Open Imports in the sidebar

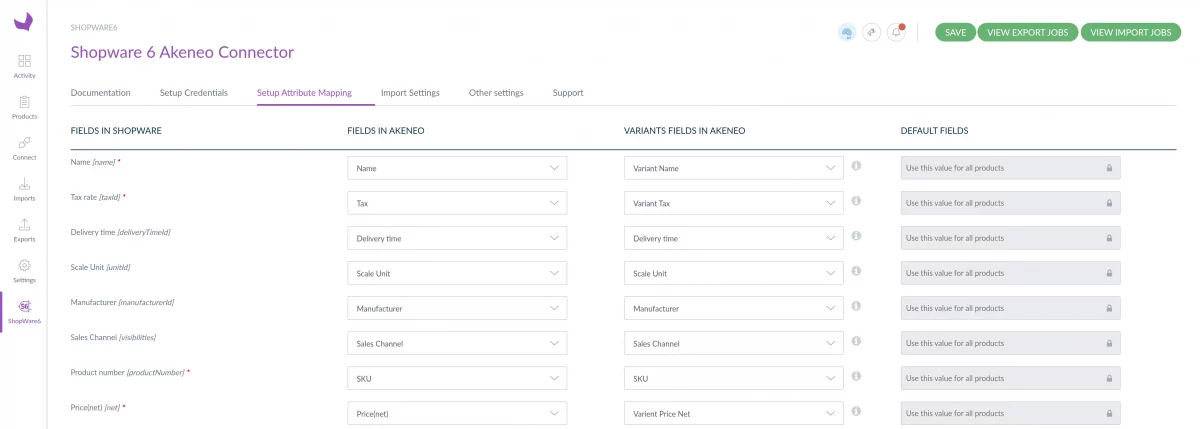(24, 189)
